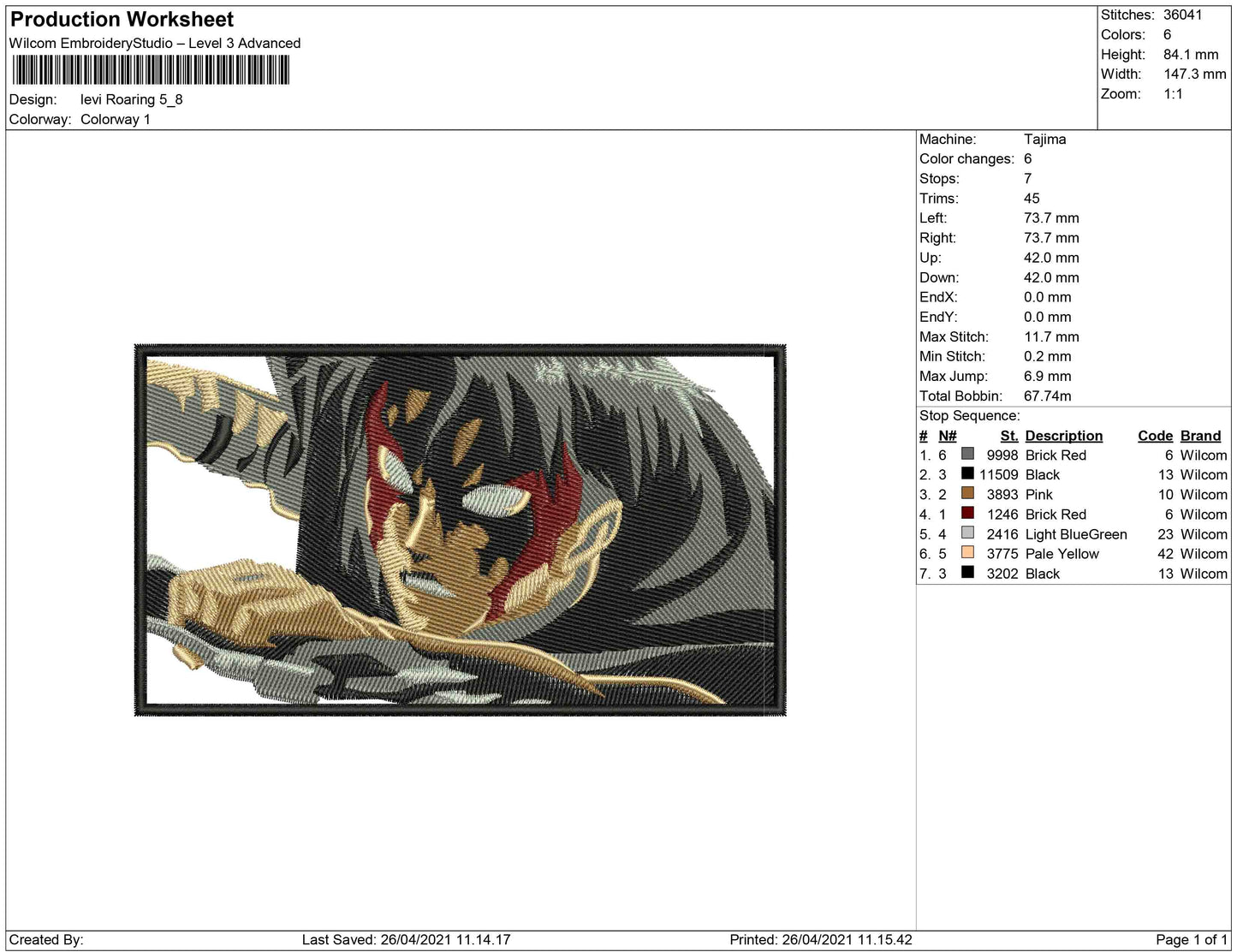Click the Brand column header
The width and height of the screenshot is (1237, 952).
tap(1201, 436)
